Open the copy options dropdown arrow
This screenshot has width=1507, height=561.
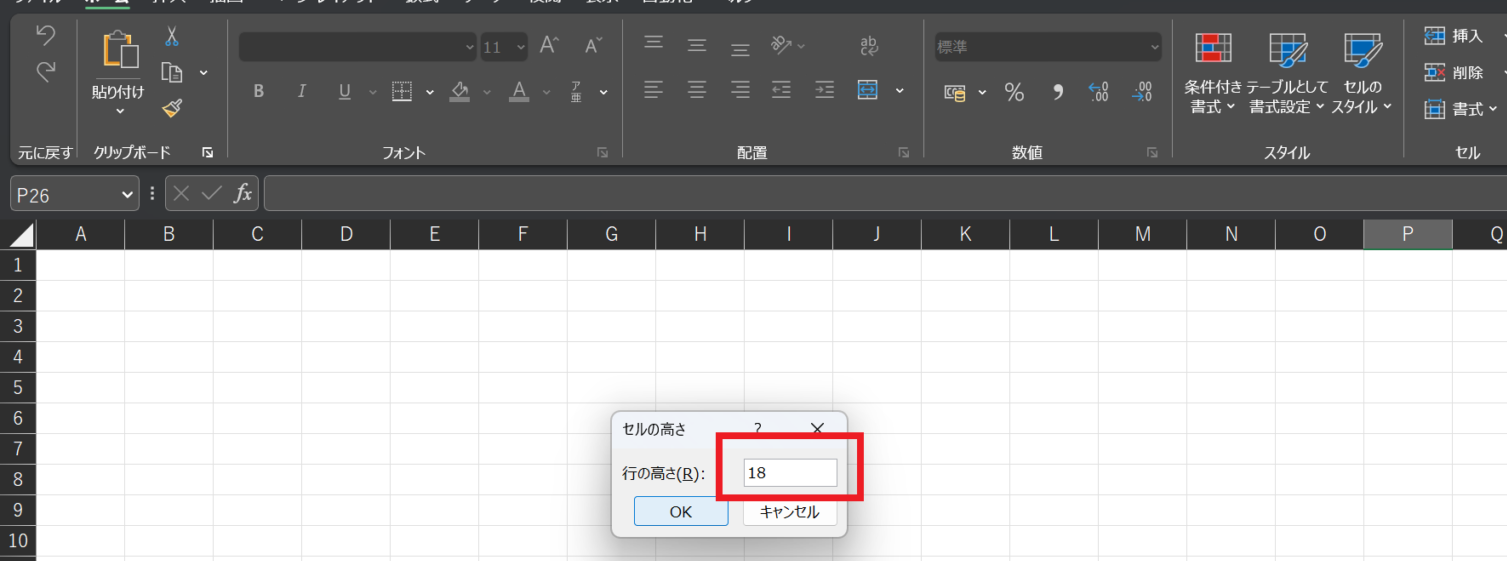click(x=203, y=72)
